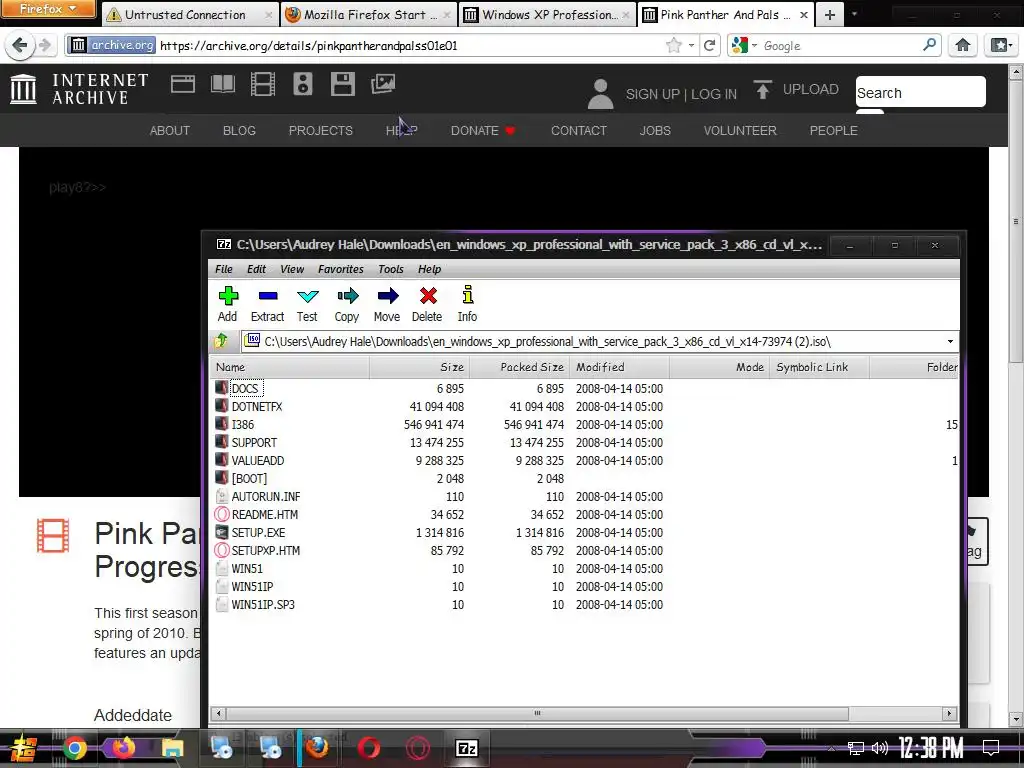The width and height of the screenshot is (1024, 768).
Task: Switch to the Windows XP Profession tab
Action: [547, 14]
